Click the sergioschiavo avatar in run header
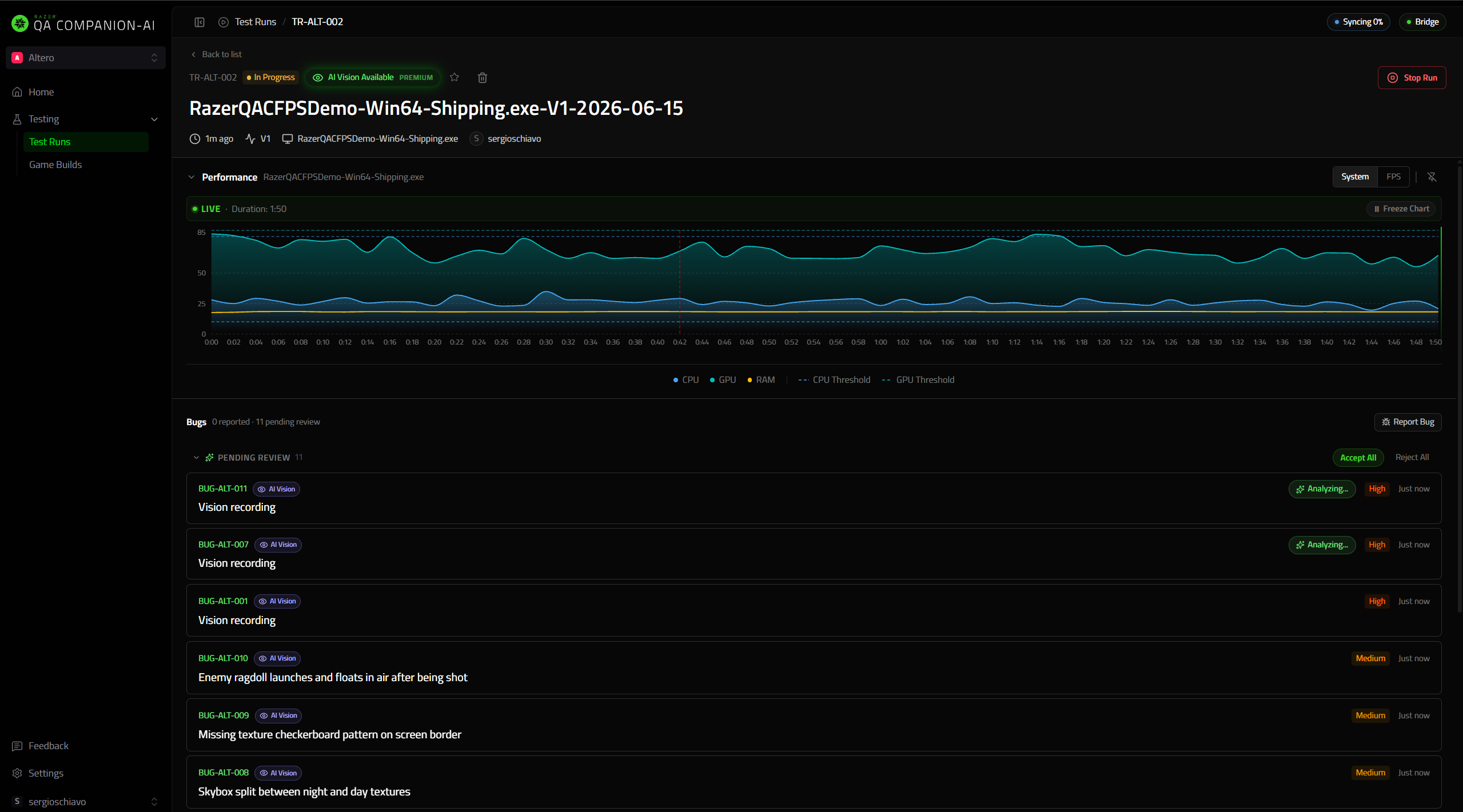The width and height of the screenshot is (1463, 812). [476, 139]
